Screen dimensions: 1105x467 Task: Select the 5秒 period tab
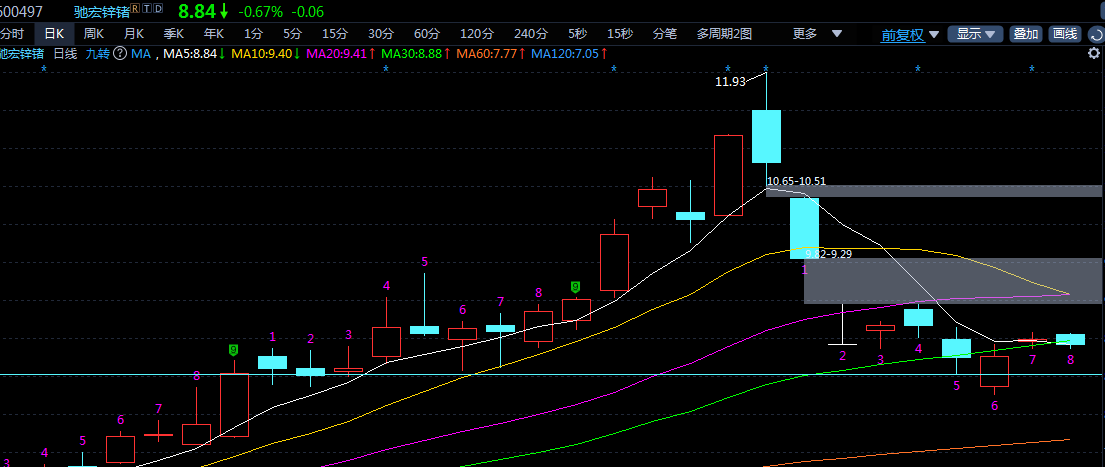click(x=577, y=34)
